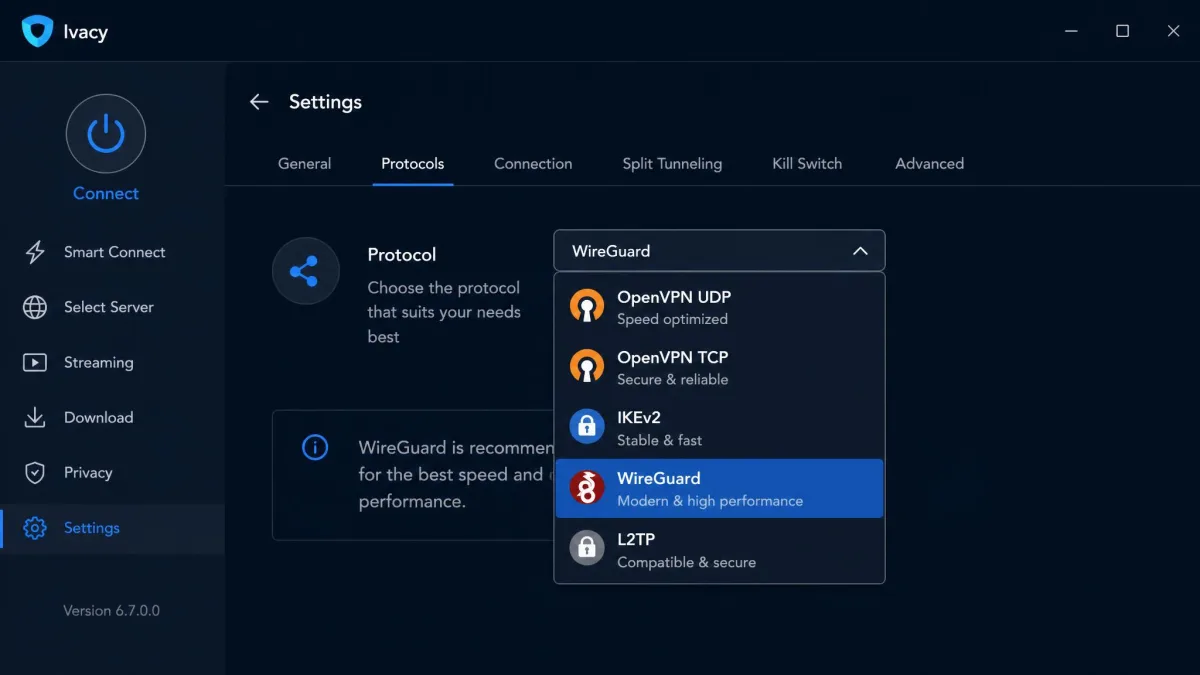
Task: Minimize the Ivacy window
Action: 1072,31
